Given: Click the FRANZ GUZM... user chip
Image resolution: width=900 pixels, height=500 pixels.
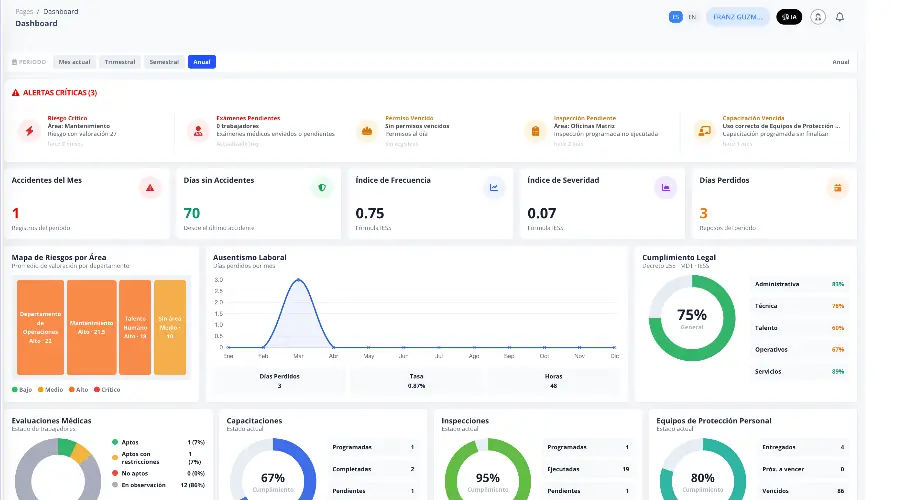Looking at the screenshot, I should coord(738,17).
